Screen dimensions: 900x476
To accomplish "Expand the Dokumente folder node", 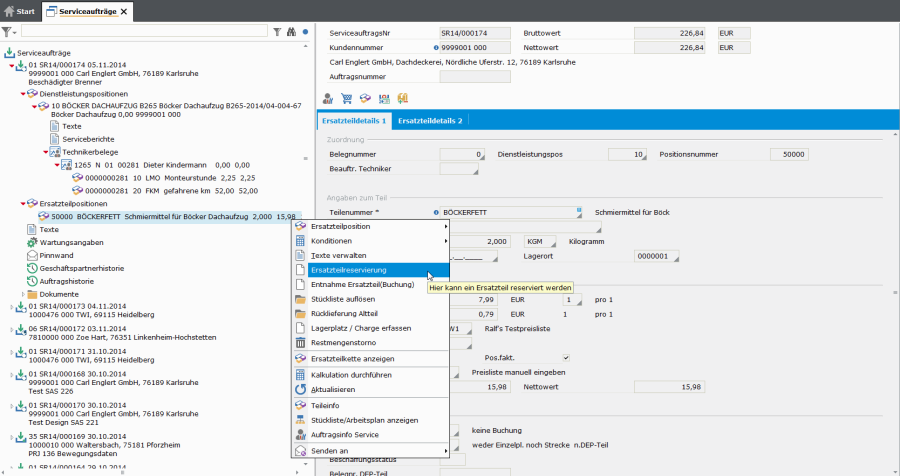I will click(x=23, y=294).
